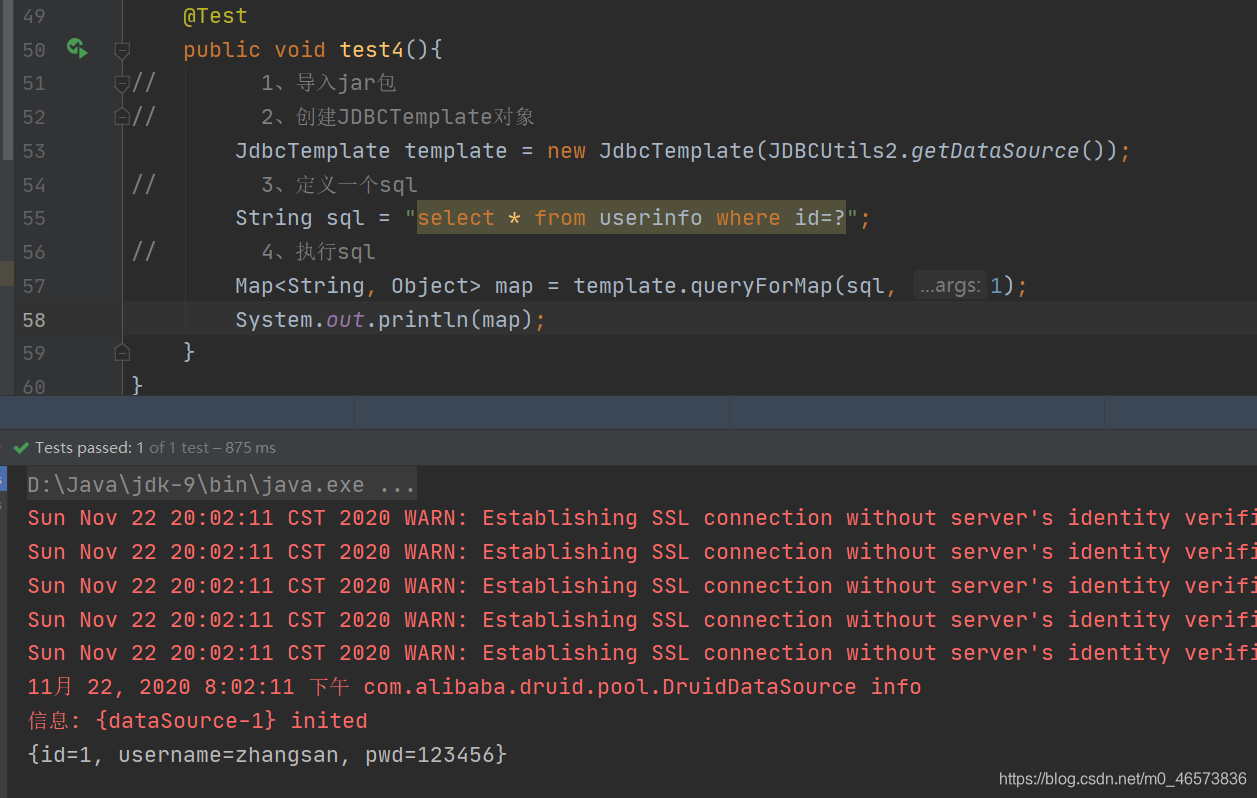Click the queryForMap method call on line 57
1257x798 pixels.
762,286
